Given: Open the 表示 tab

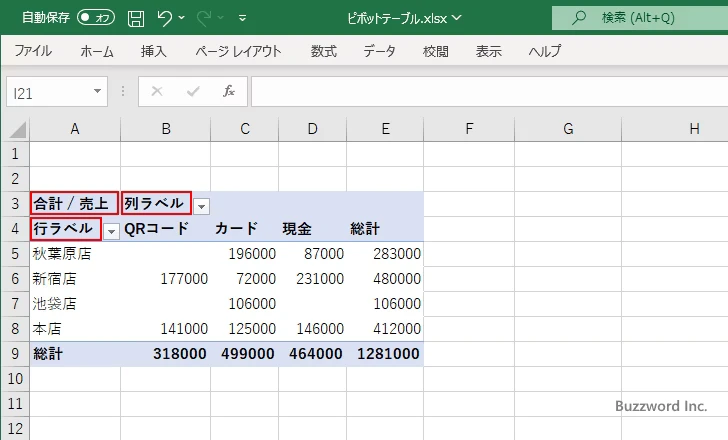Looking at the screenshot, I should (x=488, y=51).
